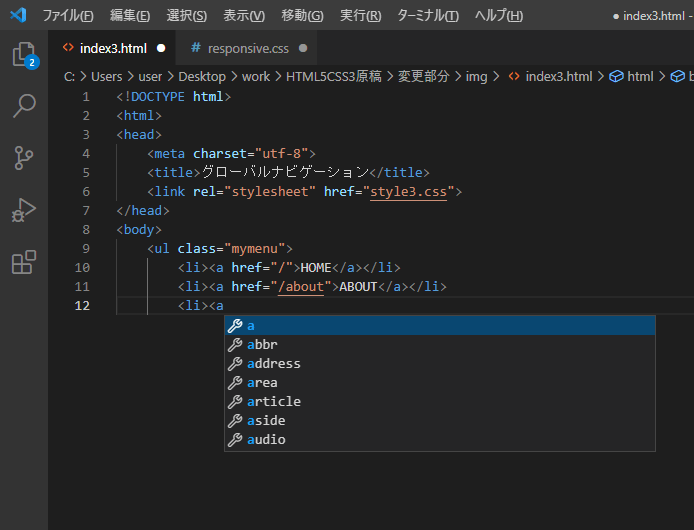Open the 表示(V) menu

[x=244, y=16]
